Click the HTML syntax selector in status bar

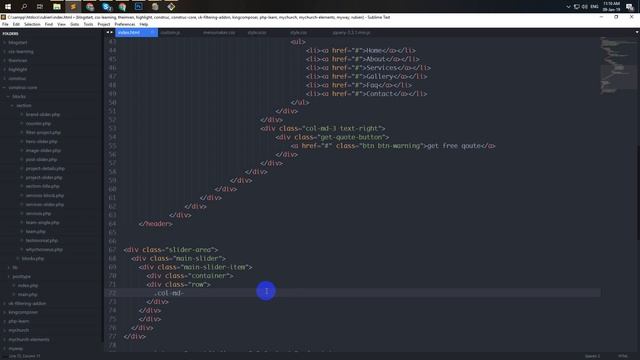(x=622, y=356)
